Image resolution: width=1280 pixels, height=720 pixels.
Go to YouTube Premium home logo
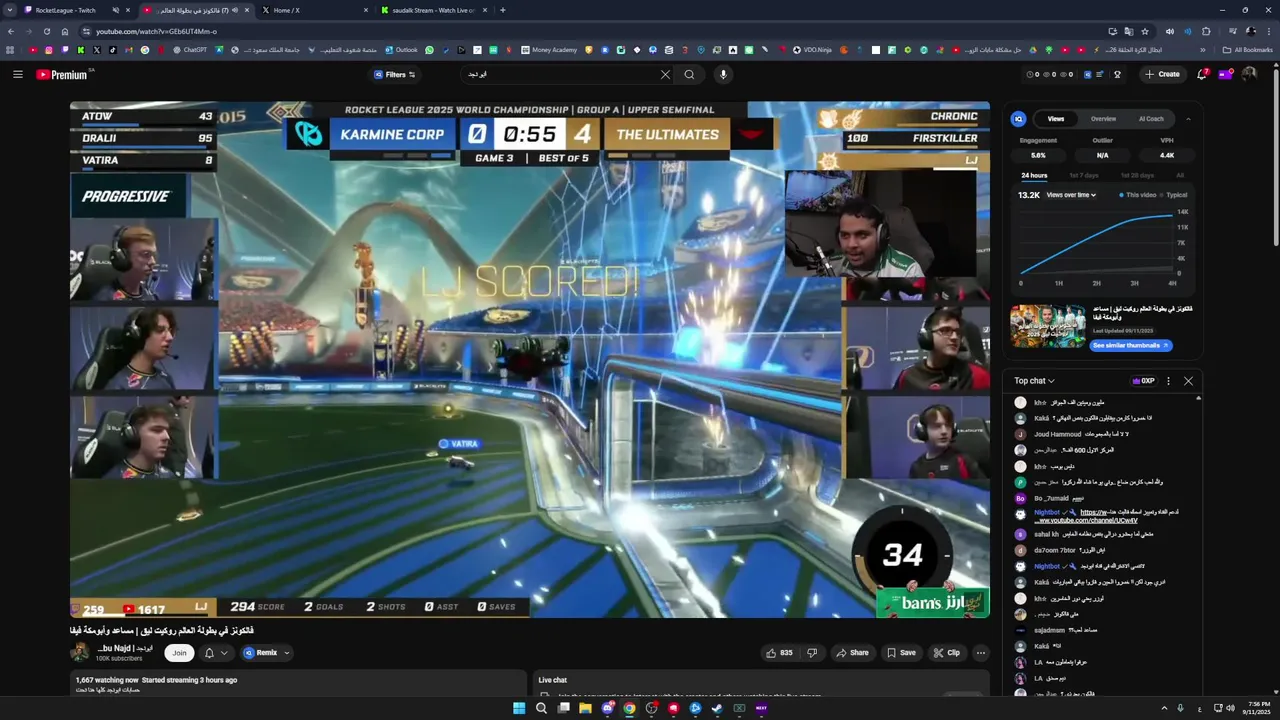[63, 74]
